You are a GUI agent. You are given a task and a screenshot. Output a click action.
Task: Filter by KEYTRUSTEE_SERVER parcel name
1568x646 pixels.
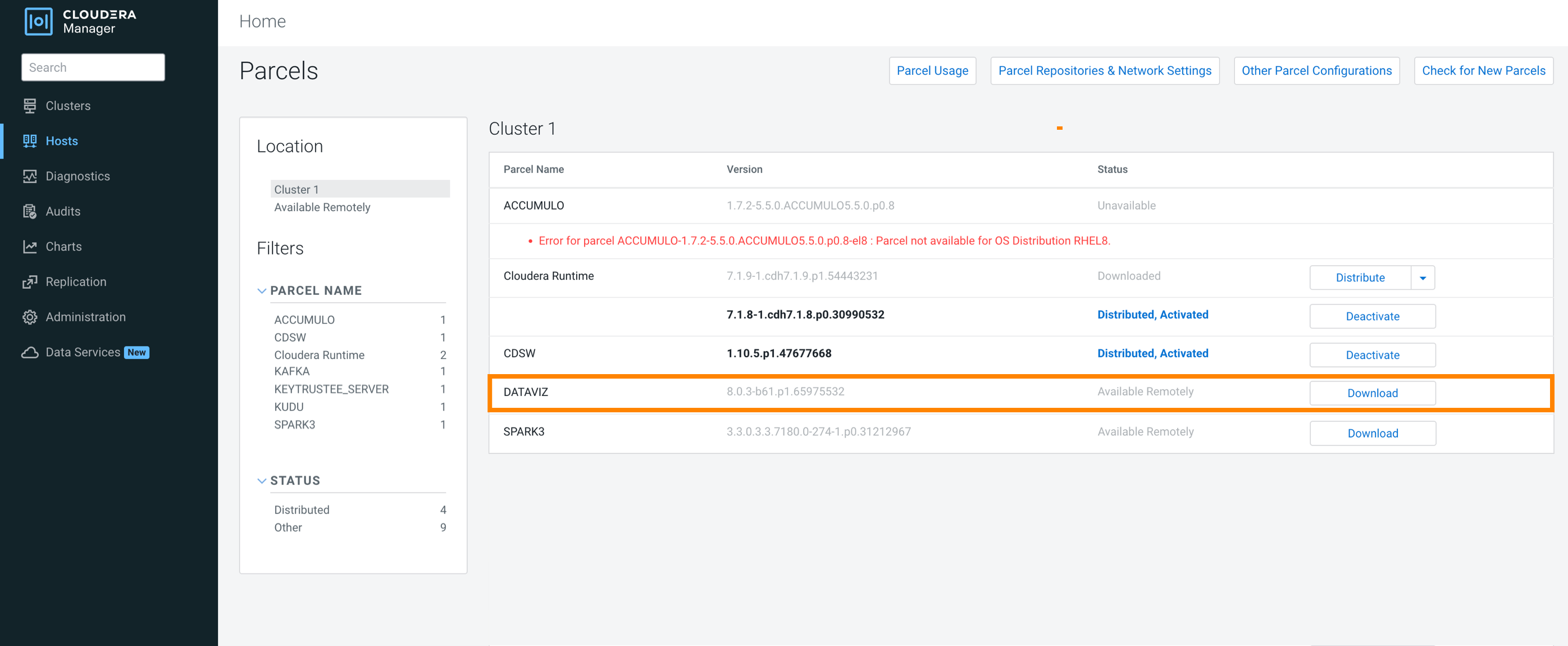click(x=331, y=389)
